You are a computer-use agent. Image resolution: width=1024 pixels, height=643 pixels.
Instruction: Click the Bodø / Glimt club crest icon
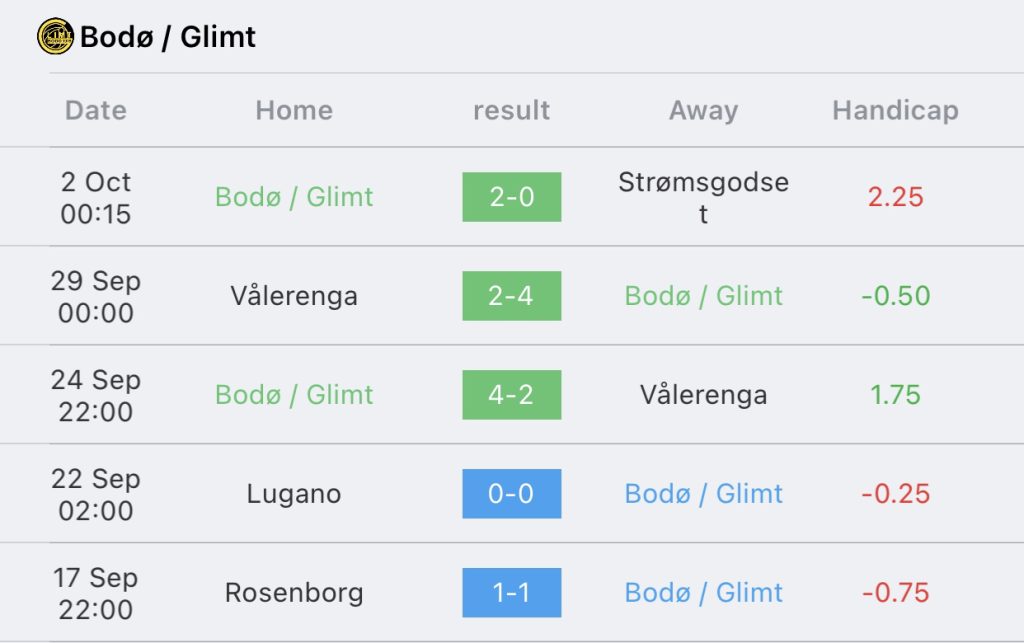coord(56,36)
